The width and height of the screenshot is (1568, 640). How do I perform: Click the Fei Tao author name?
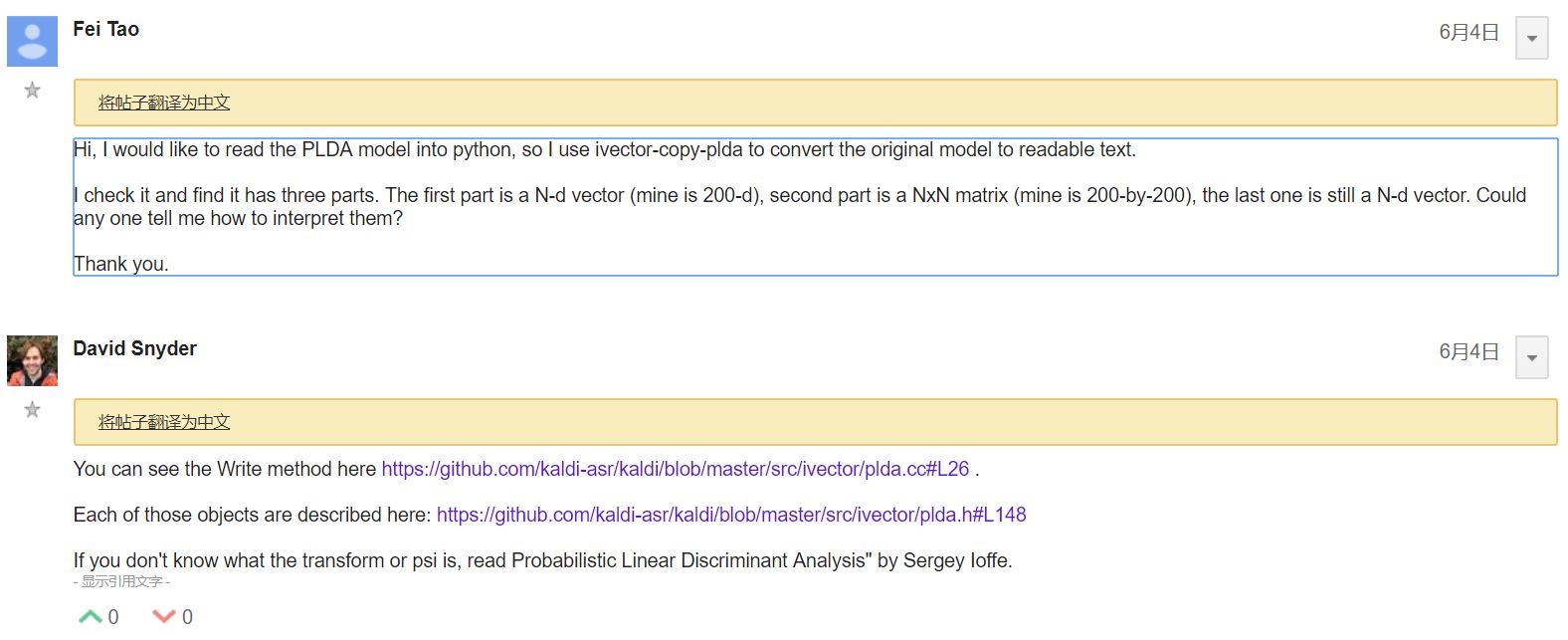(105, 29)
